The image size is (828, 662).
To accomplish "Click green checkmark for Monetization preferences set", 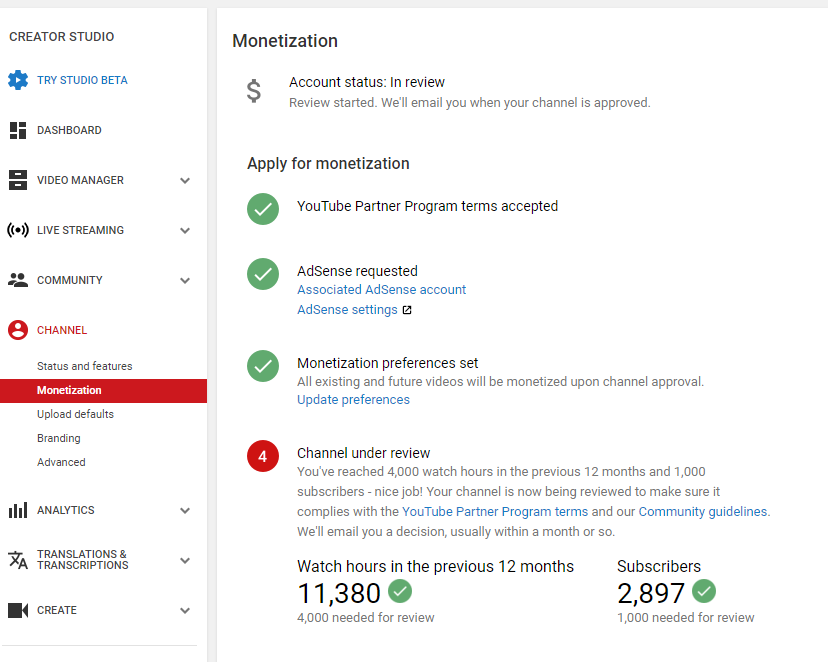I will click(x=263, y=366).
